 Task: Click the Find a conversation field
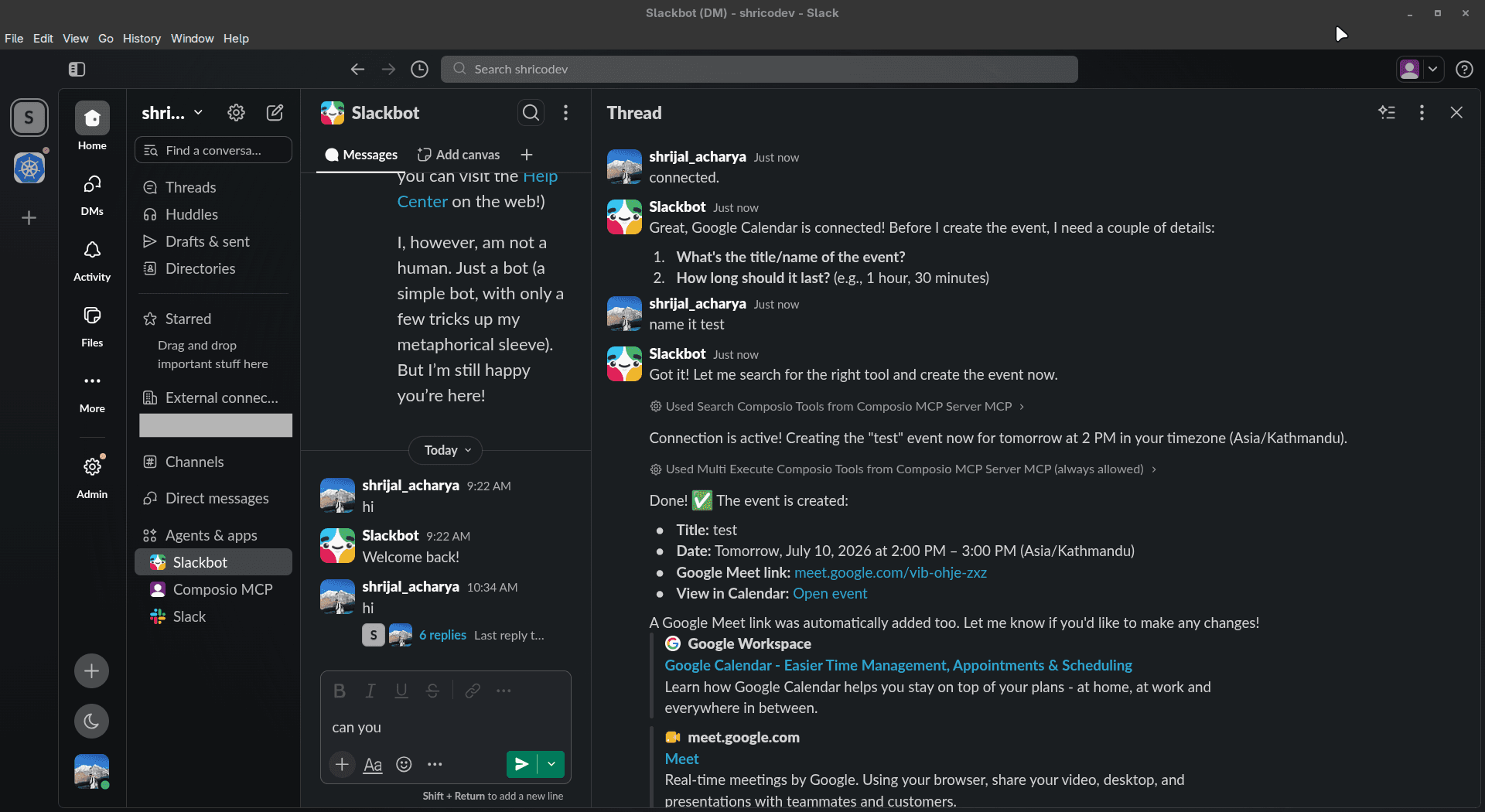pyautogui.click(x=213, y=150)
